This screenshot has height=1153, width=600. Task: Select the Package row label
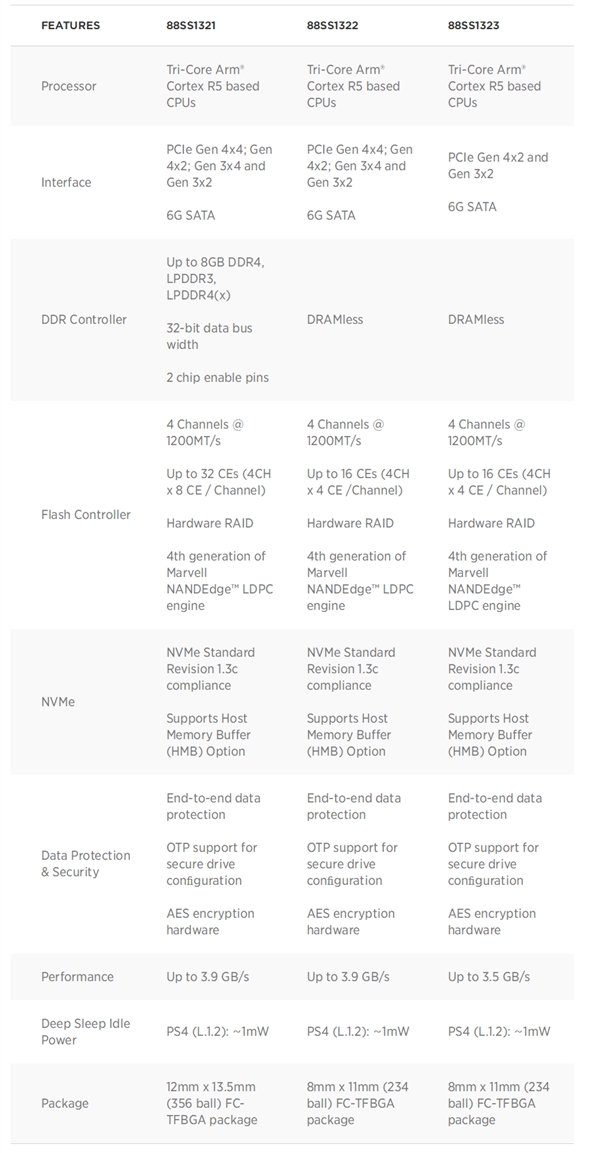65,1104
